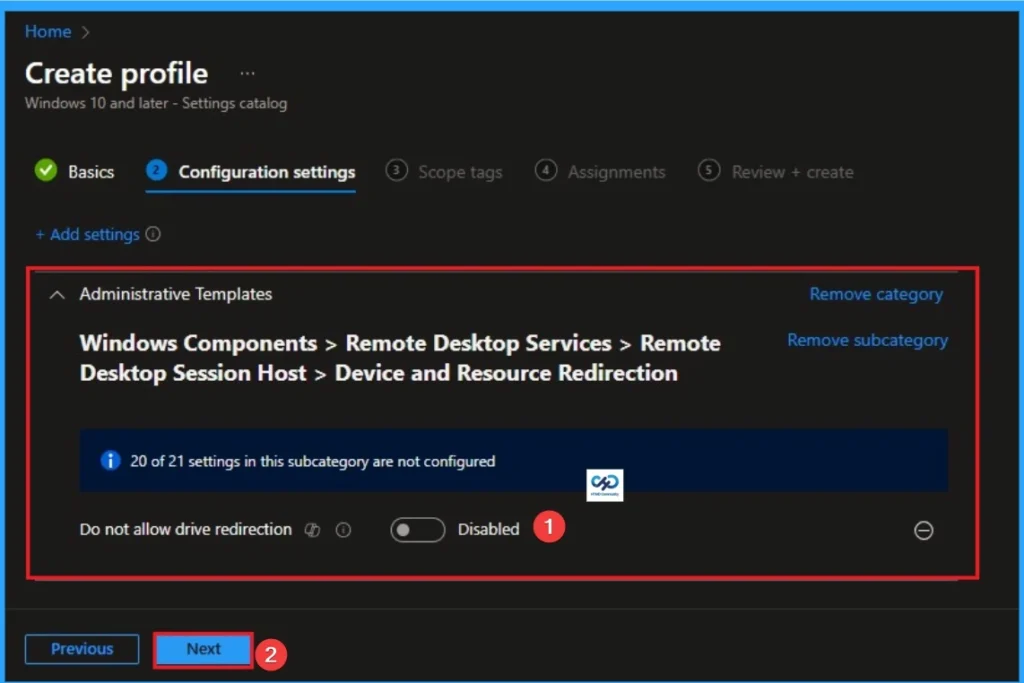Viewport: 1024px width, 683px height.
Task: Remove the drive redirection setting via minus icon
Action: tap(923, 531)
